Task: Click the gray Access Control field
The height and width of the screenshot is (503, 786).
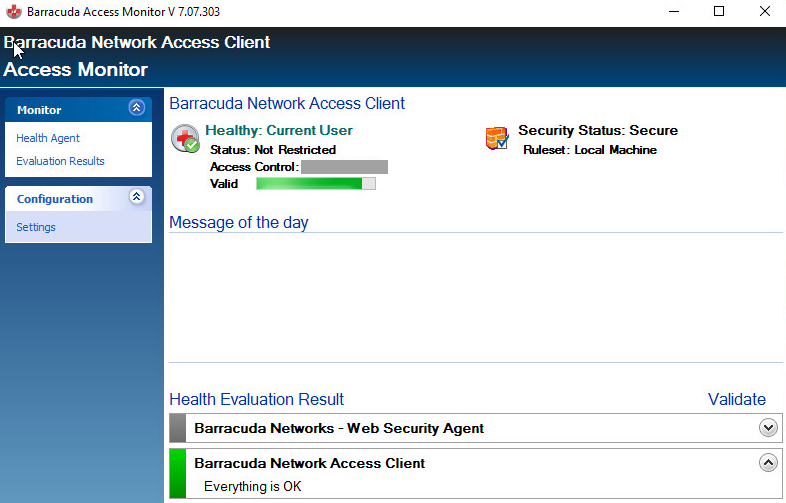Action: [x=344, y=167]
